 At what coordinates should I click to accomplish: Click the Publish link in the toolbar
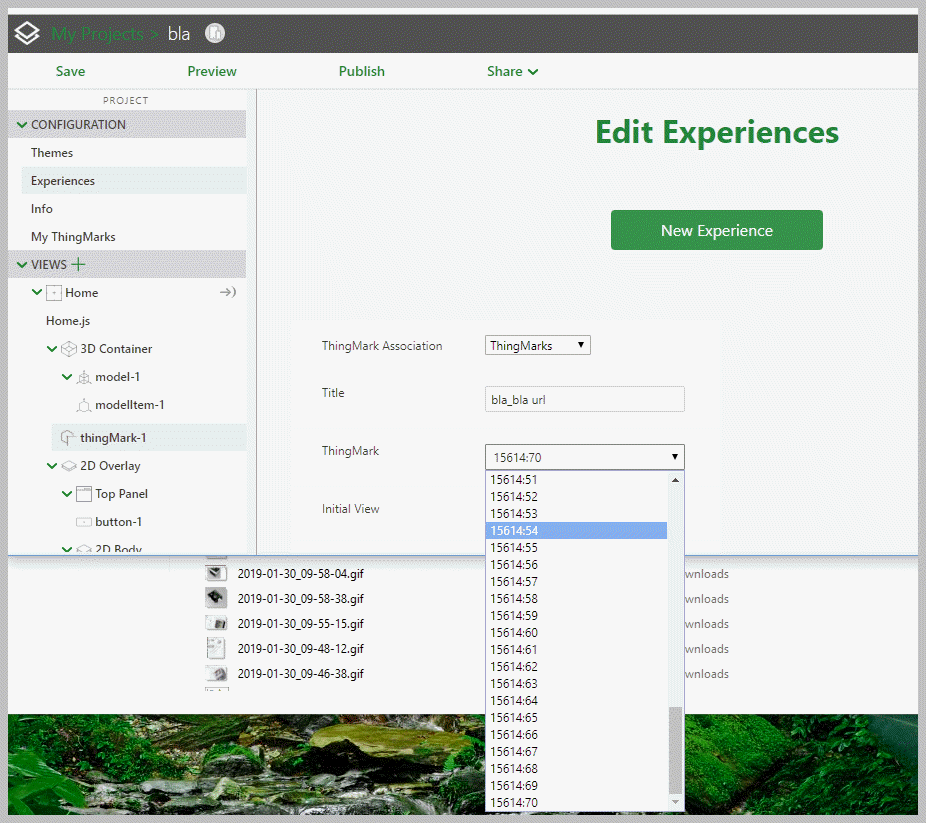(361, 71)
